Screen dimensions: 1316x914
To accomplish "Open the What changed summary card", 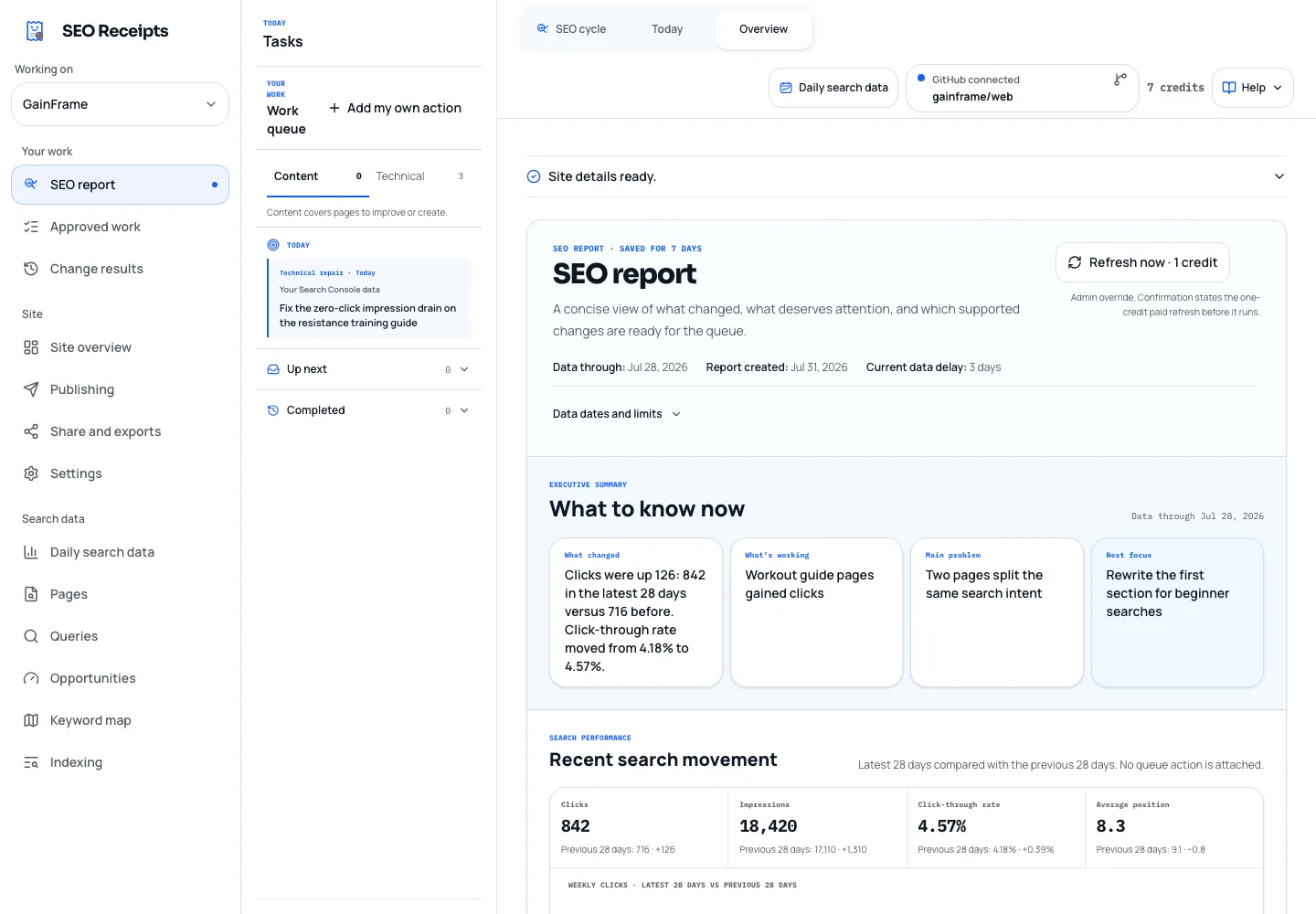I will pyautogui.click(x=636, y=612).
